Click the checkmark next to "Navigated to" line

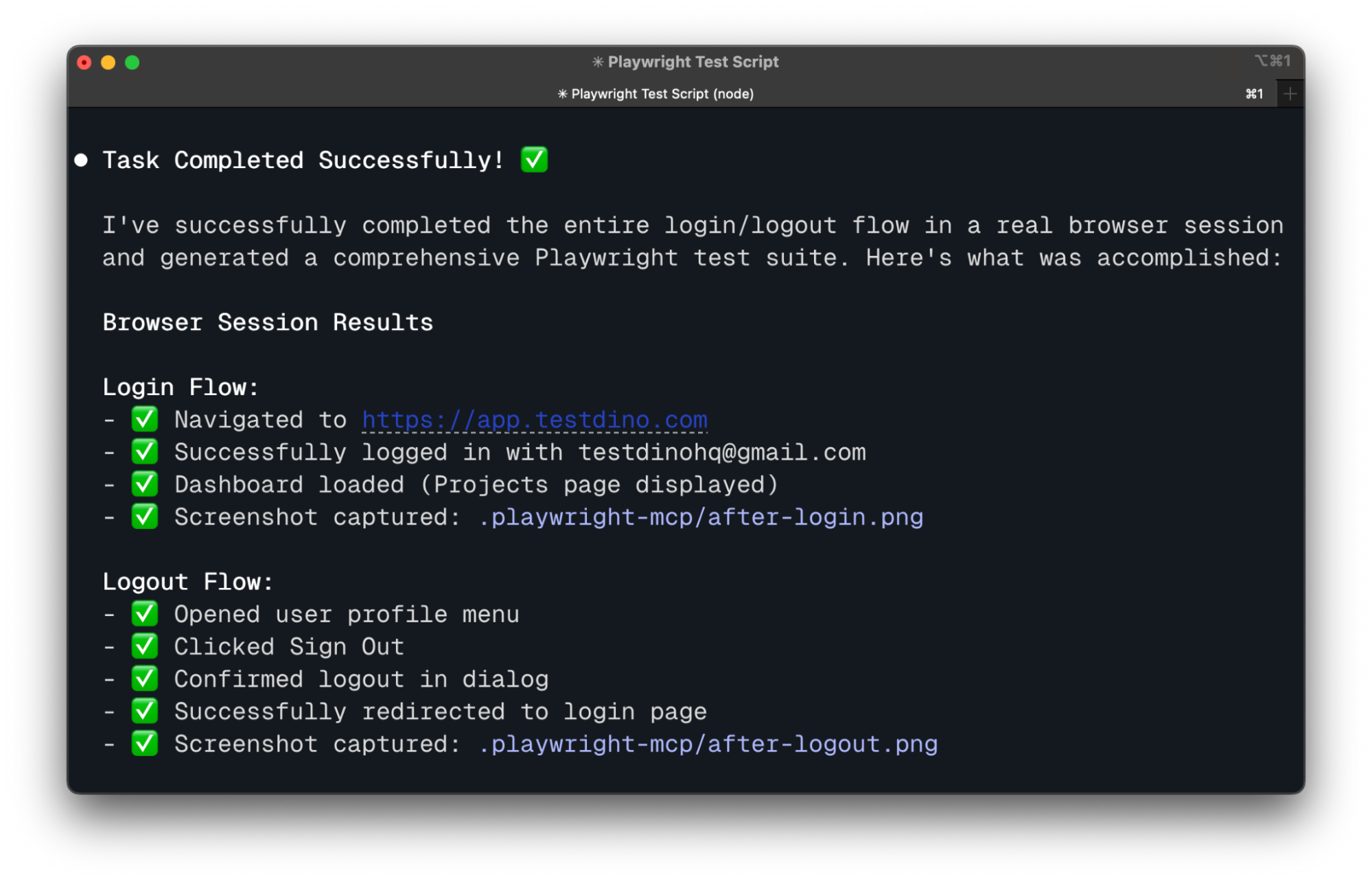144,419
